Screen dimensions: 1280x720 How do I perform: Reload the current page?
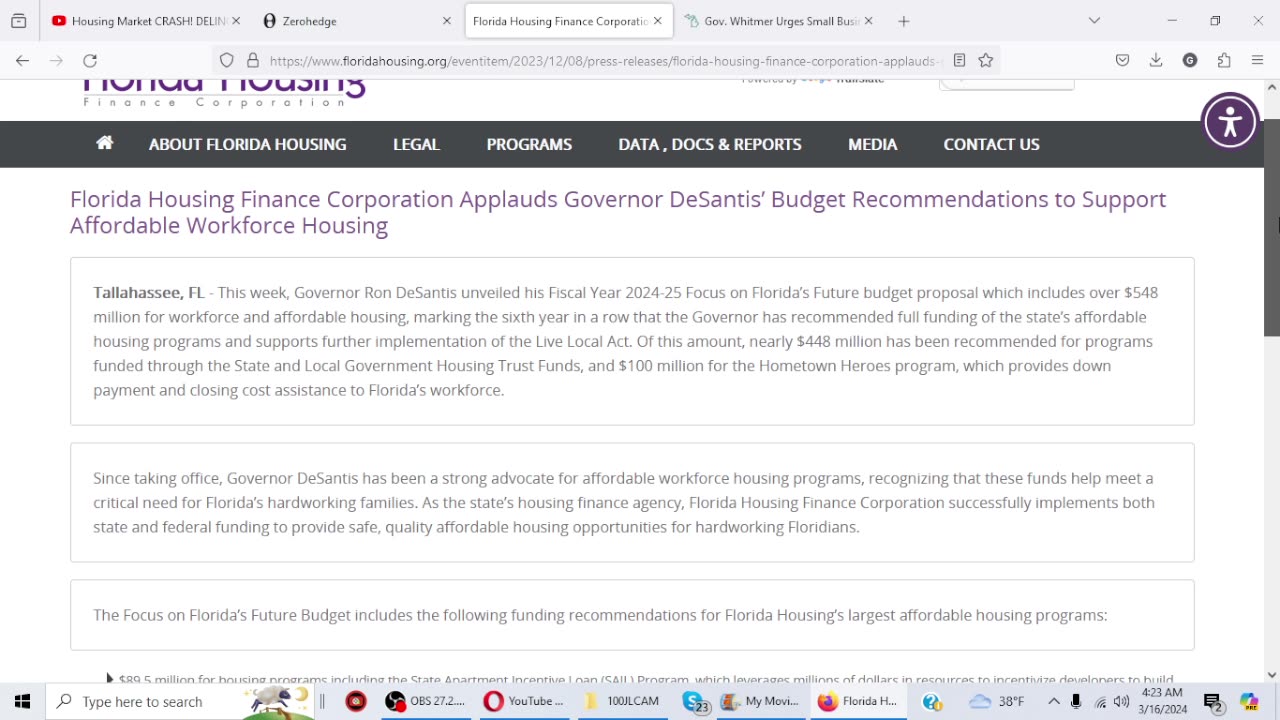pos(90,60)
